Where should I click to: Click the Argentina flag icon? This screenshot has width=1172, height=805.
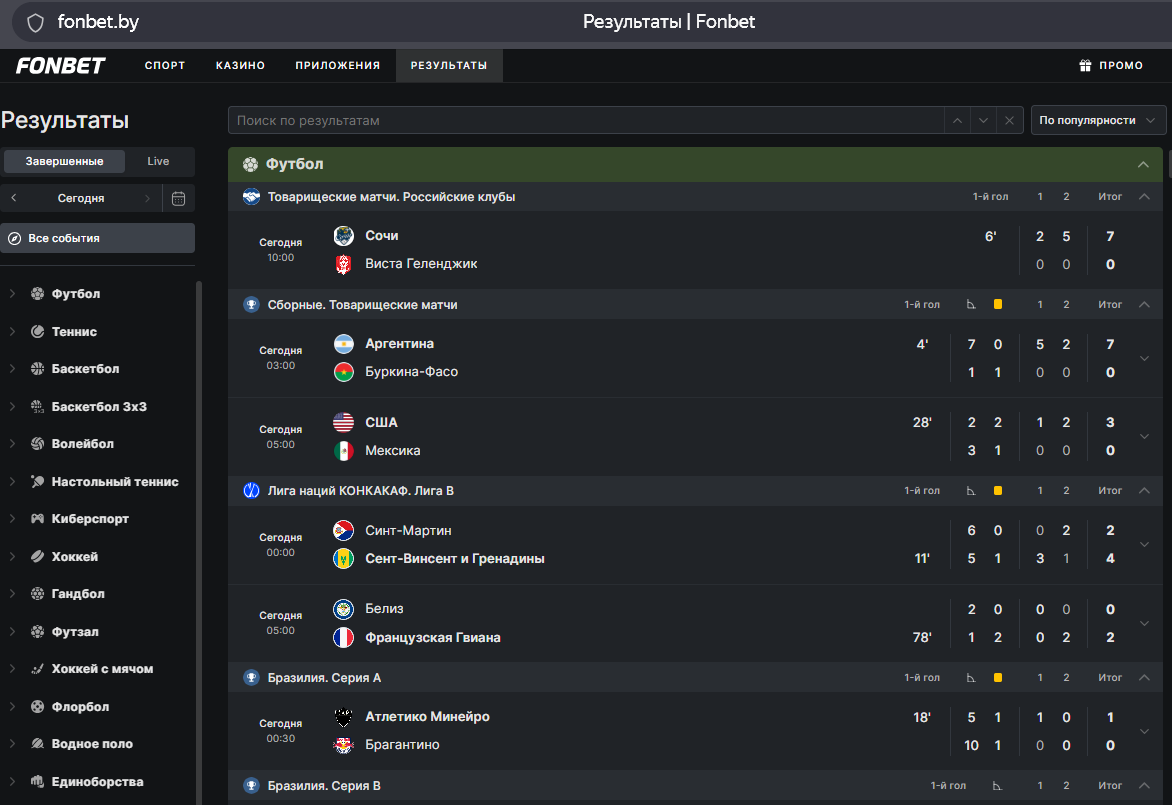click(344, 344)
